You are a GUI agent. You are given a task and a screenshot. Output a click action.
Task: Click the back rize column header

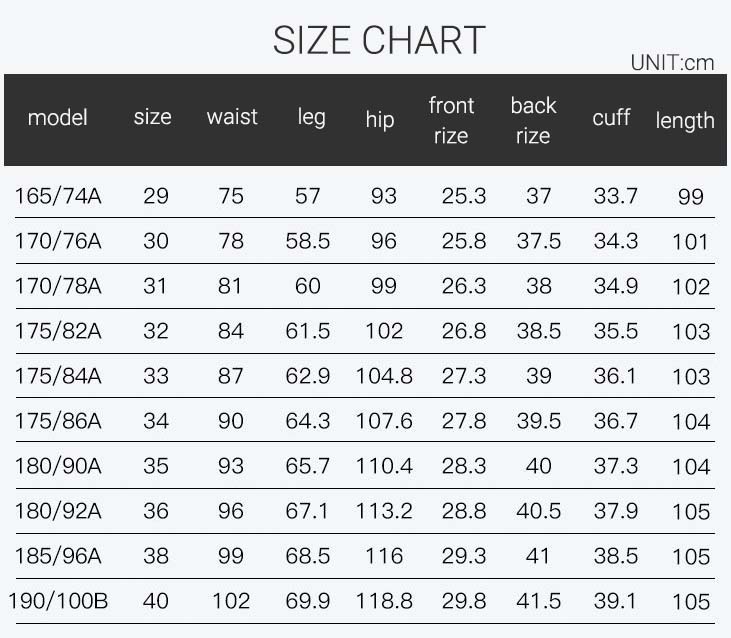click(x=533, y=121)
